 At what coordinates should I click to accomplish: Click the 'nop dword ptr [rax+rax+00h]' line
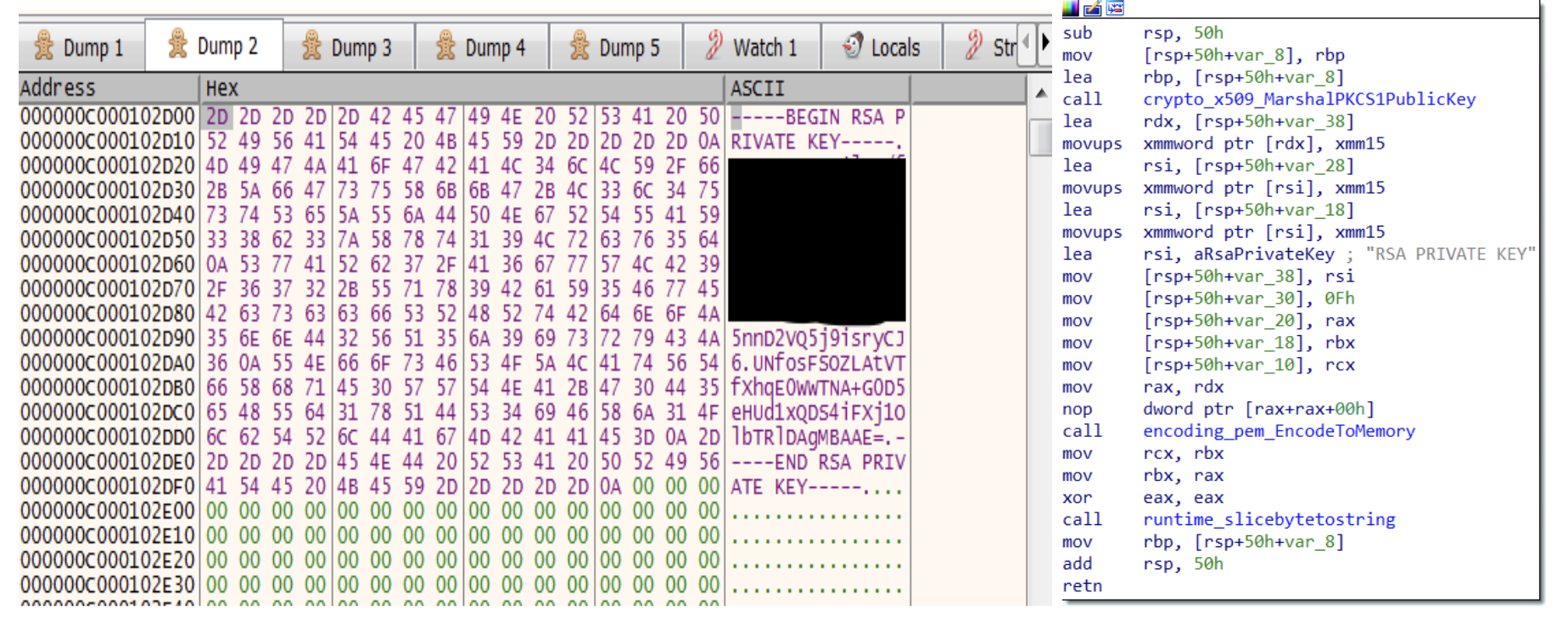pos(1218,409)
